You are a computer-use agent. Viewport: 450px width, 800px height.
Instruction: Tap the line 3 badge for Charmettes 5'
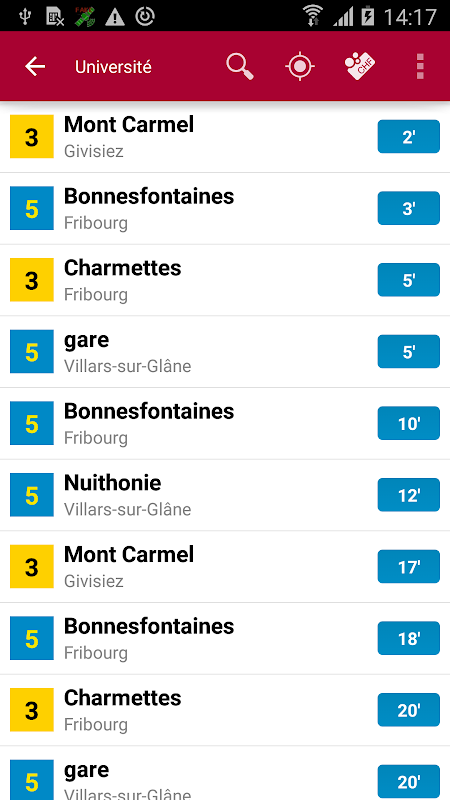32,280
